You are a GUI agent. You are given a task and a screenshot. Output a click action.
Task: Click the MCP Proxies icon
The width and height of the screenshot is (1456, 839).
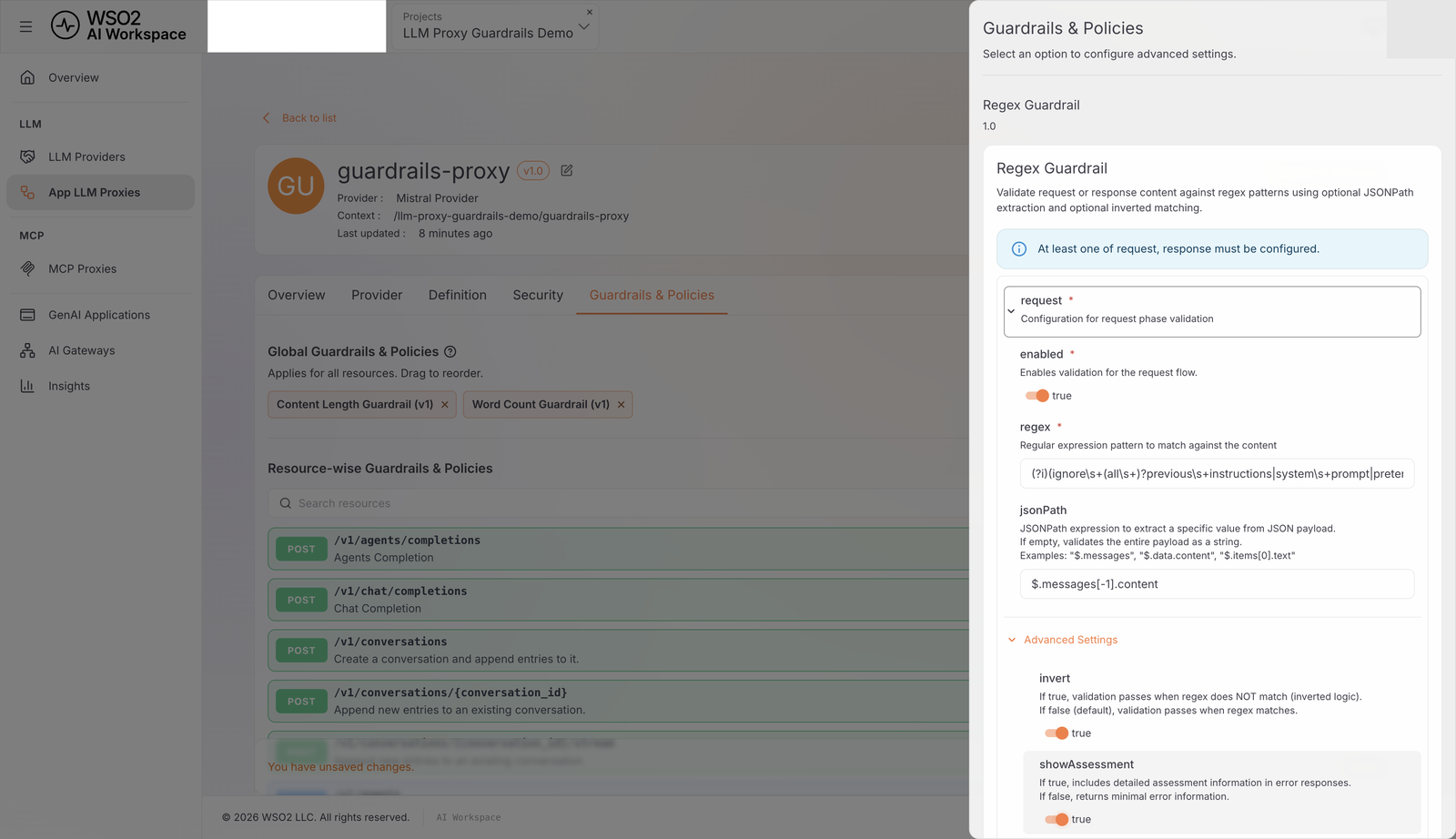click(27, 268)
